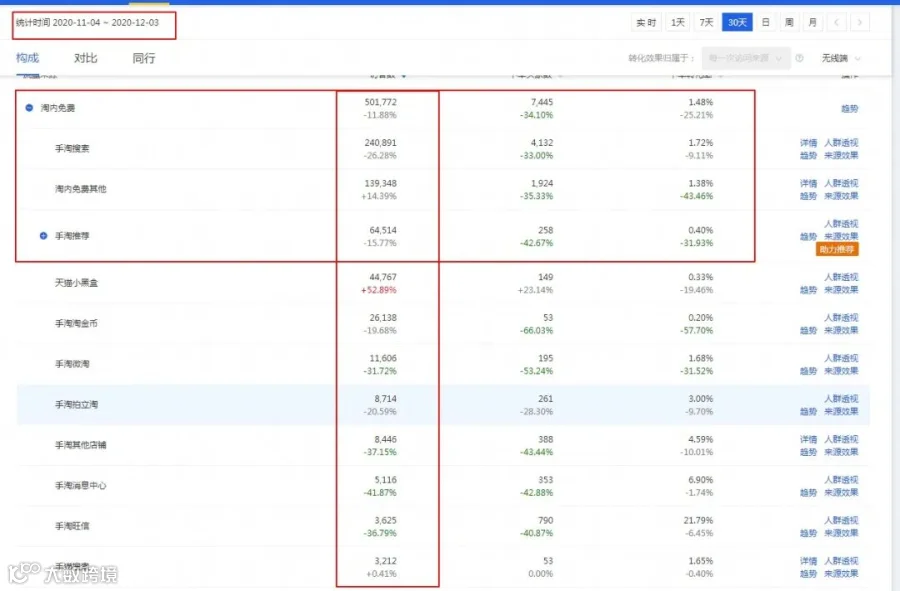Select the 1天 time range
The image size is (900, 591).
pos(678,22)
